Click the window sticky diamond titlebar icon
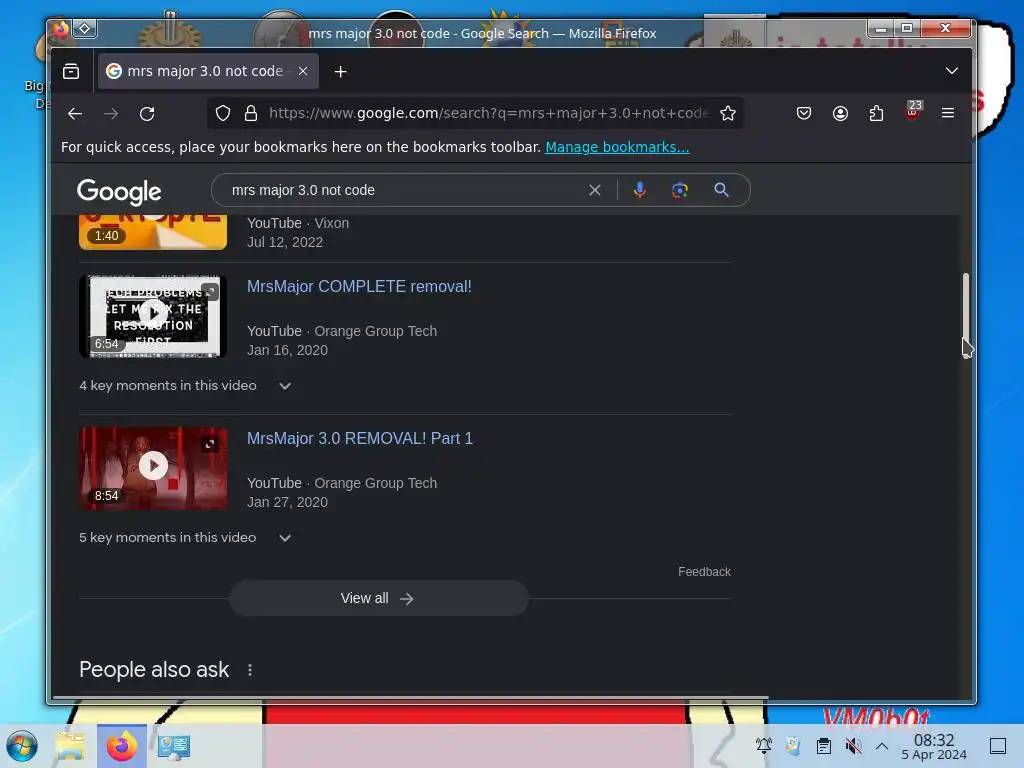 coord(85,28)
